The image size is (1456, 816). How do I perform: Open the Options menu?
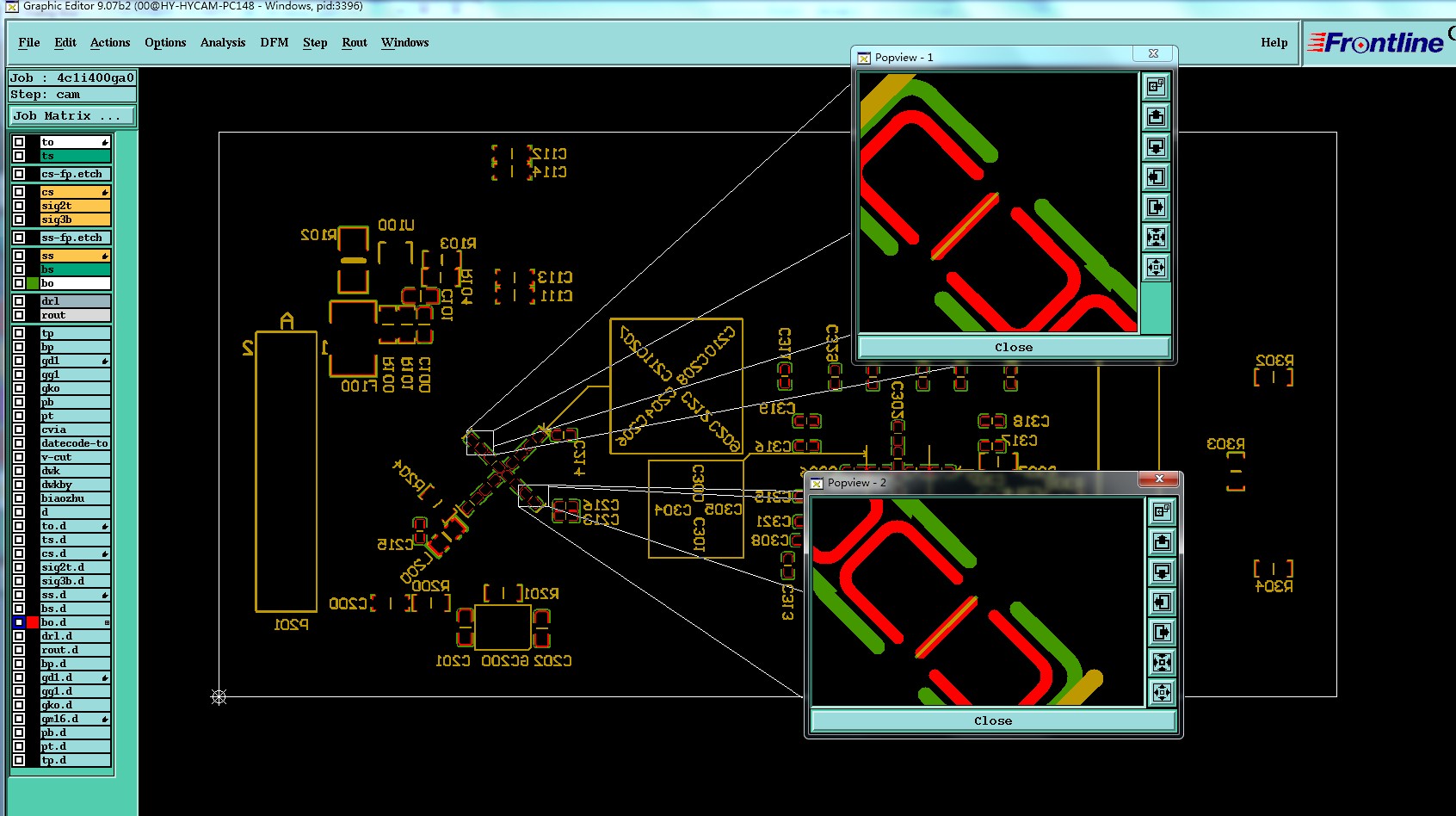pos(165,42)
